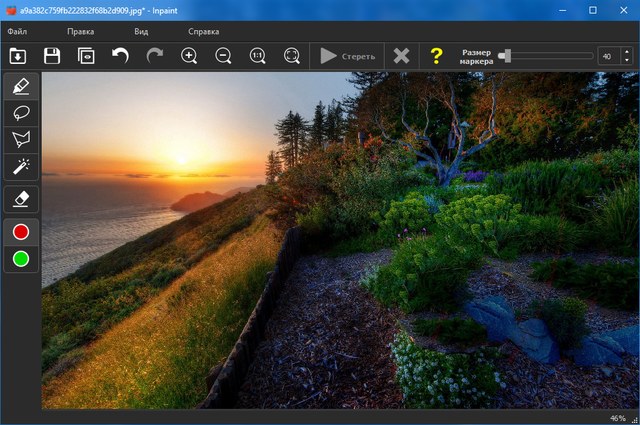640x425 pixels.
Task: Choose the red mask color swatch
Action: tap(20, 232)
